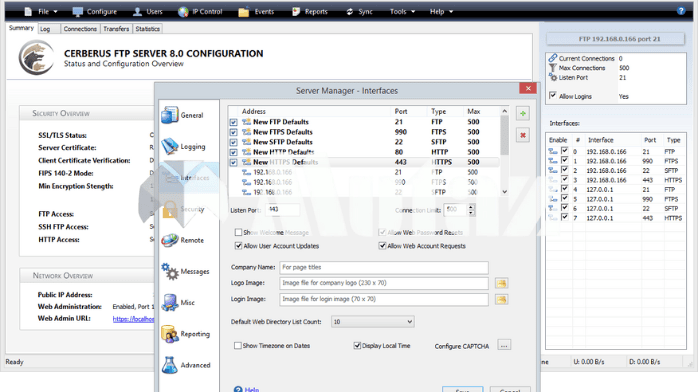This screenshot has height=392, width=698.
Task: Toggle New FTP Defaults checkbox
Action: tap(233, 122)
